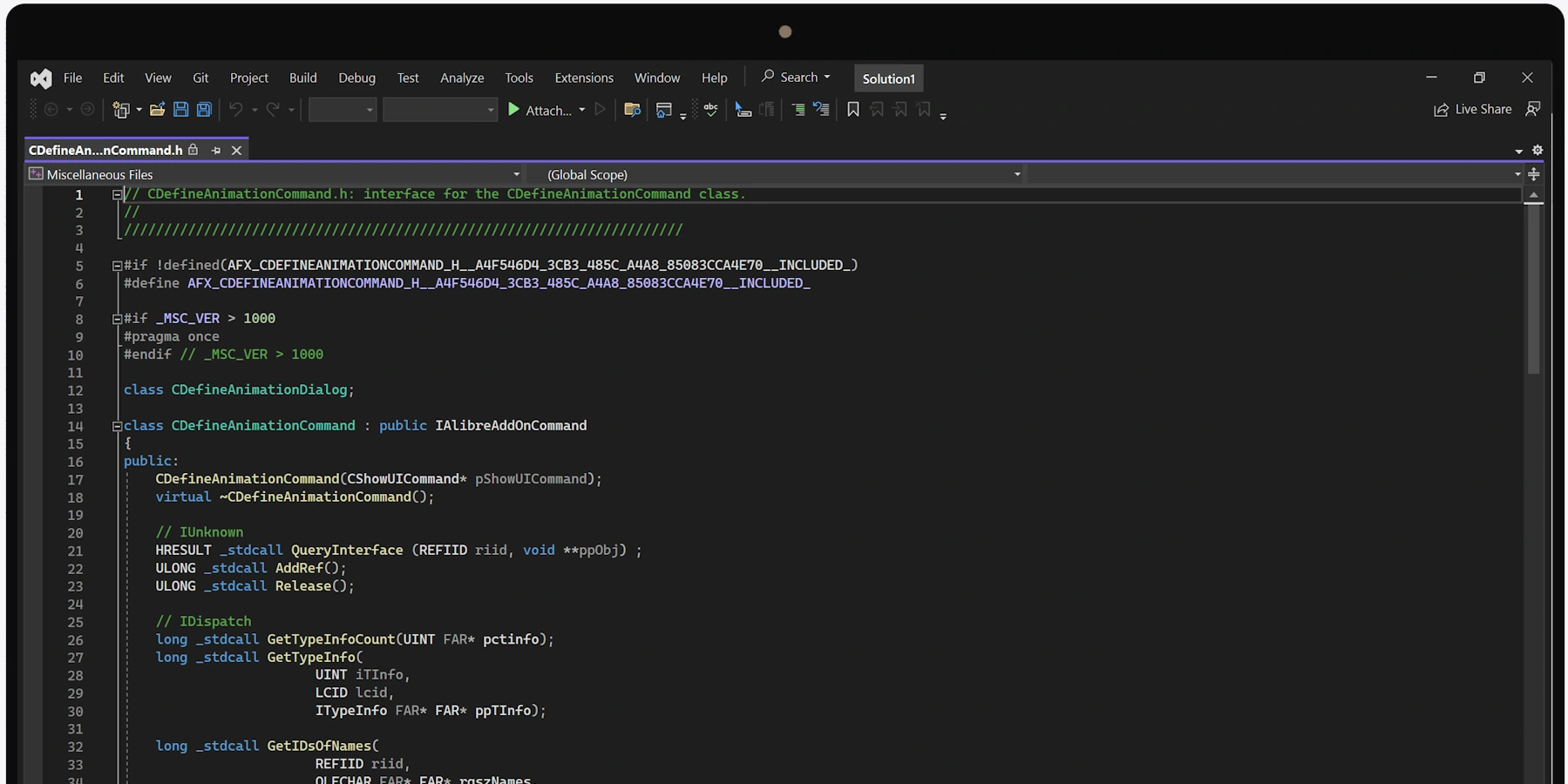
Task: Click the abc spell checker icon
Action: pos(710,110)
